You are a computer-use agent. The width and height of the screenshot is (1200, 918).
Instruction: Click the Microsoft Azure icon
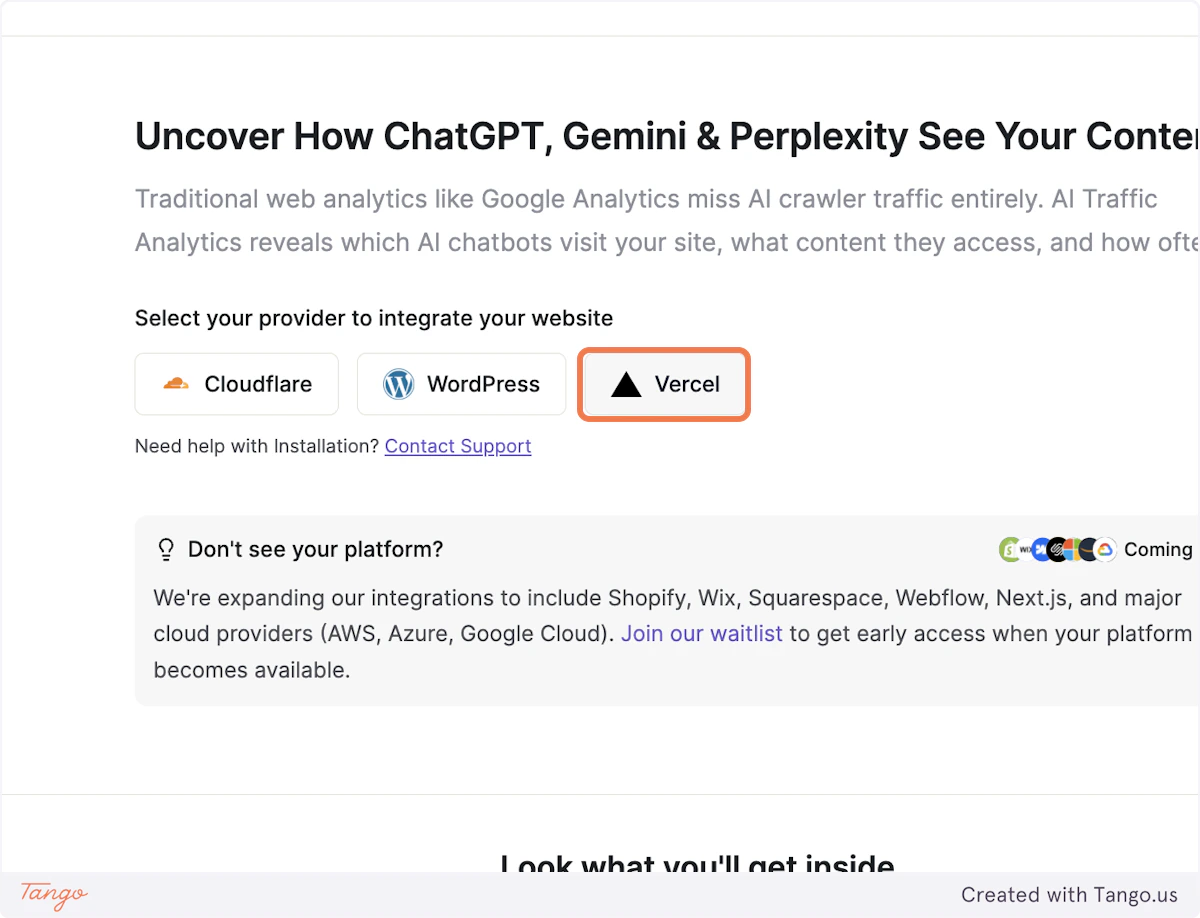pyautogui.click(x=1071, y=549)
